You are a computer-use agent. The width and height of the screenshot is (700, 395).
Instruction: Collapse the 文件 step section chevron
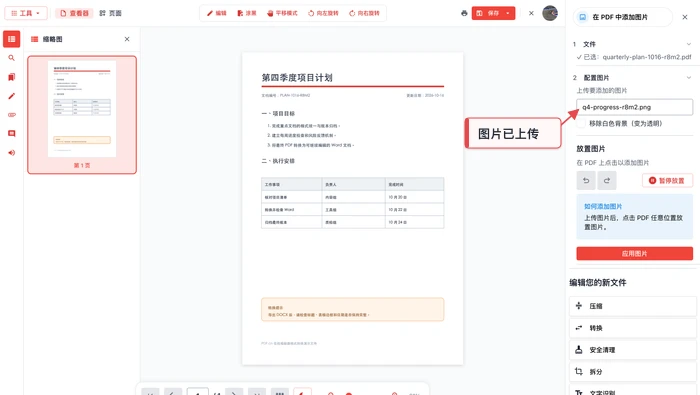689,44
